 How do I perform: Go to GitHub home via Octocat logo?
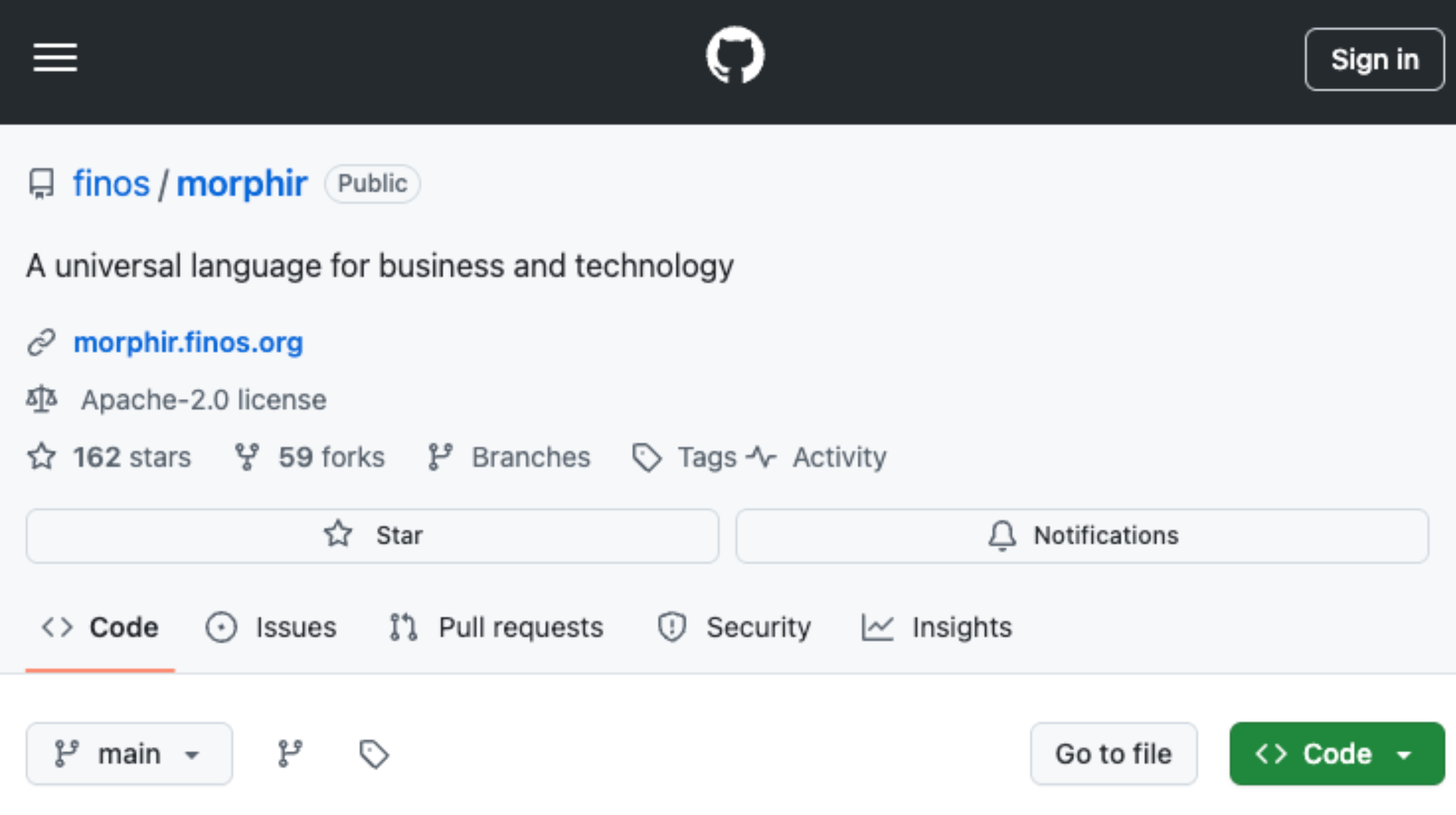735,55
